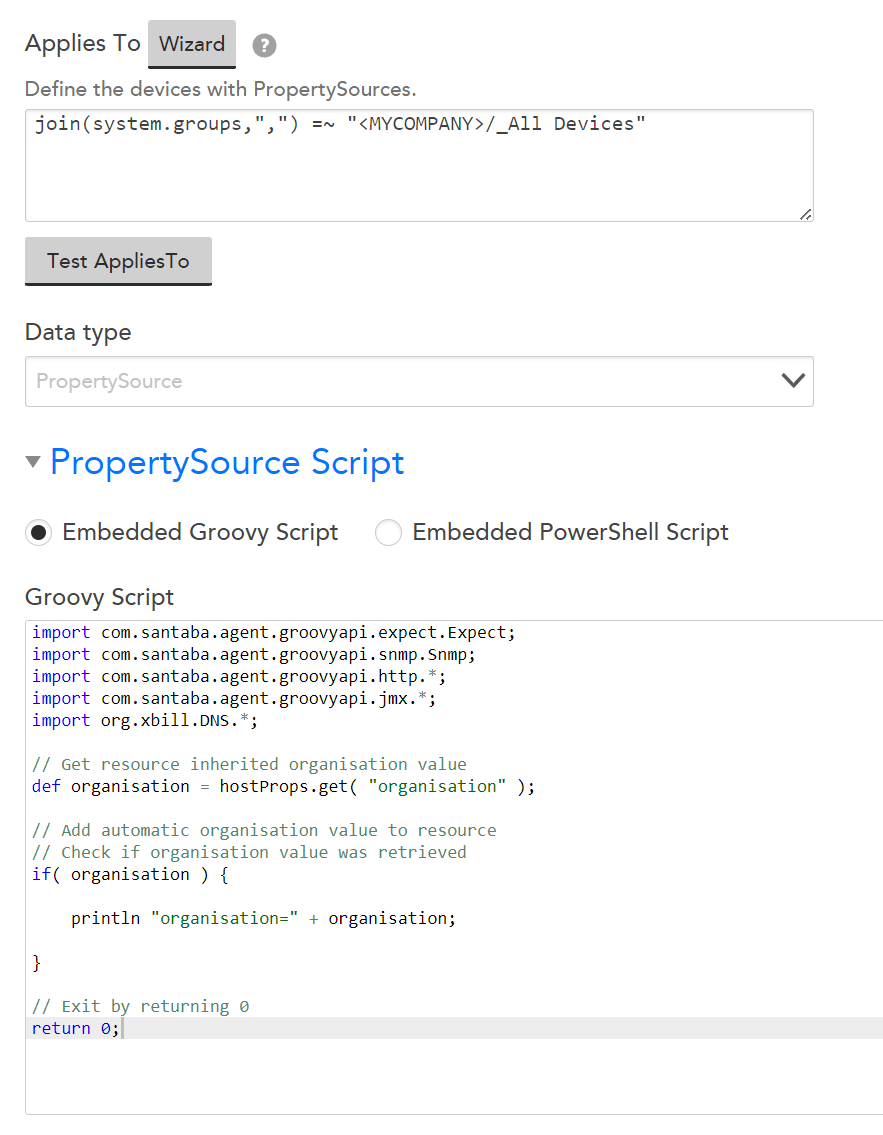Click the return 0 line in Groovy editor

pyautogui.click(x=75, y=1029)
